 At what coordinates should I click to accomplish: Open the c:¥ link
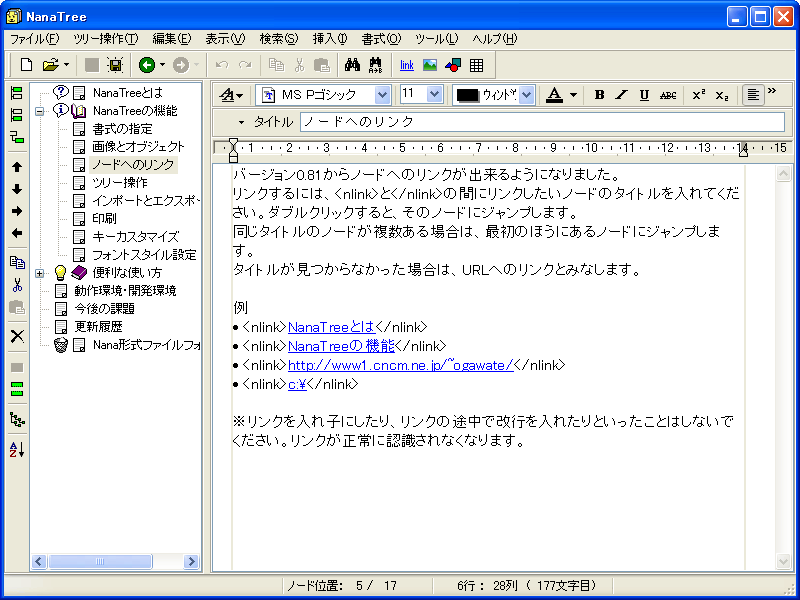pyautogui.click(x=297, y=384)
